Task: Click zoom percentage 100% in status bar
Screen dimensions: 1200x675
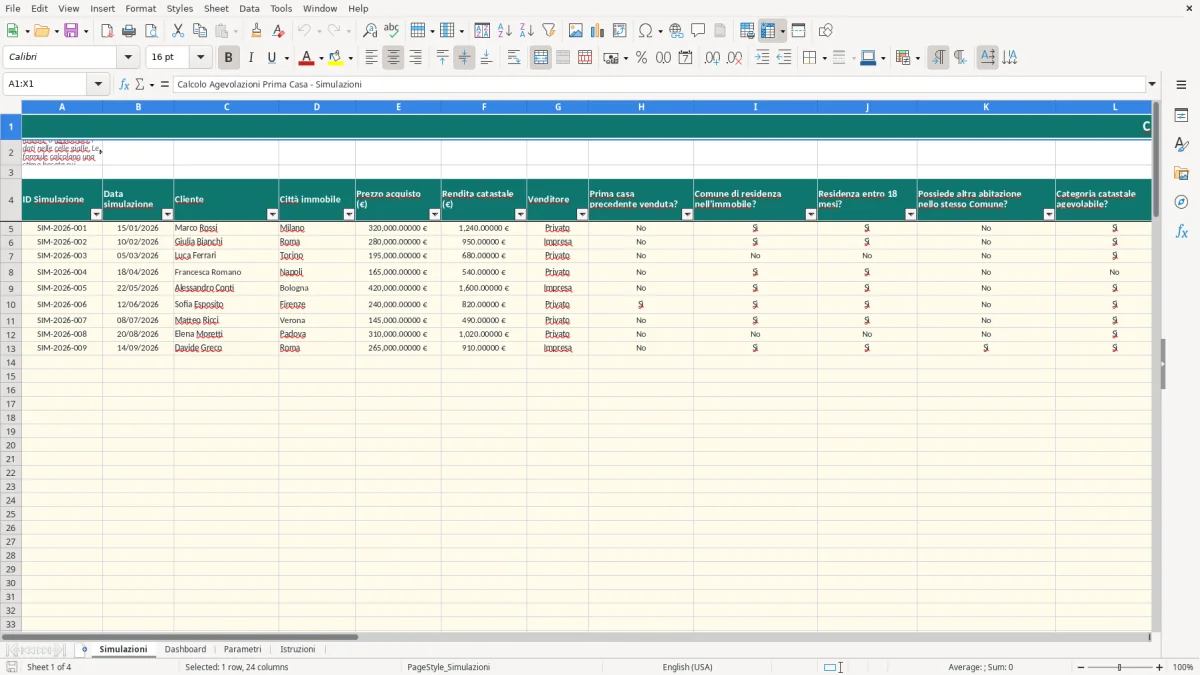Action: pos(1183,667)
